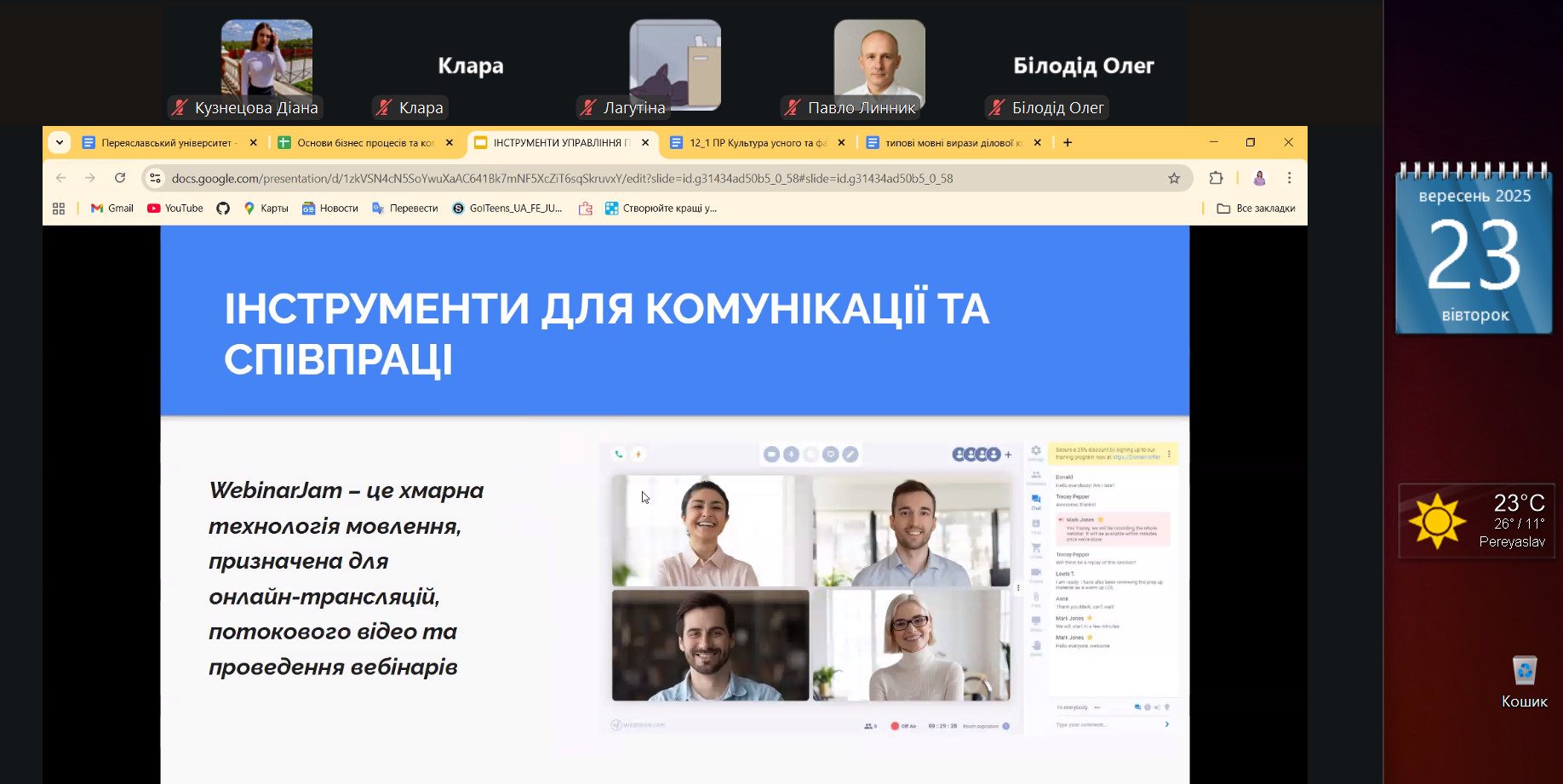Open the GitHub bookmark icon
The height and width of the screenshot is (784, 1563).
(x=223, y=209)
